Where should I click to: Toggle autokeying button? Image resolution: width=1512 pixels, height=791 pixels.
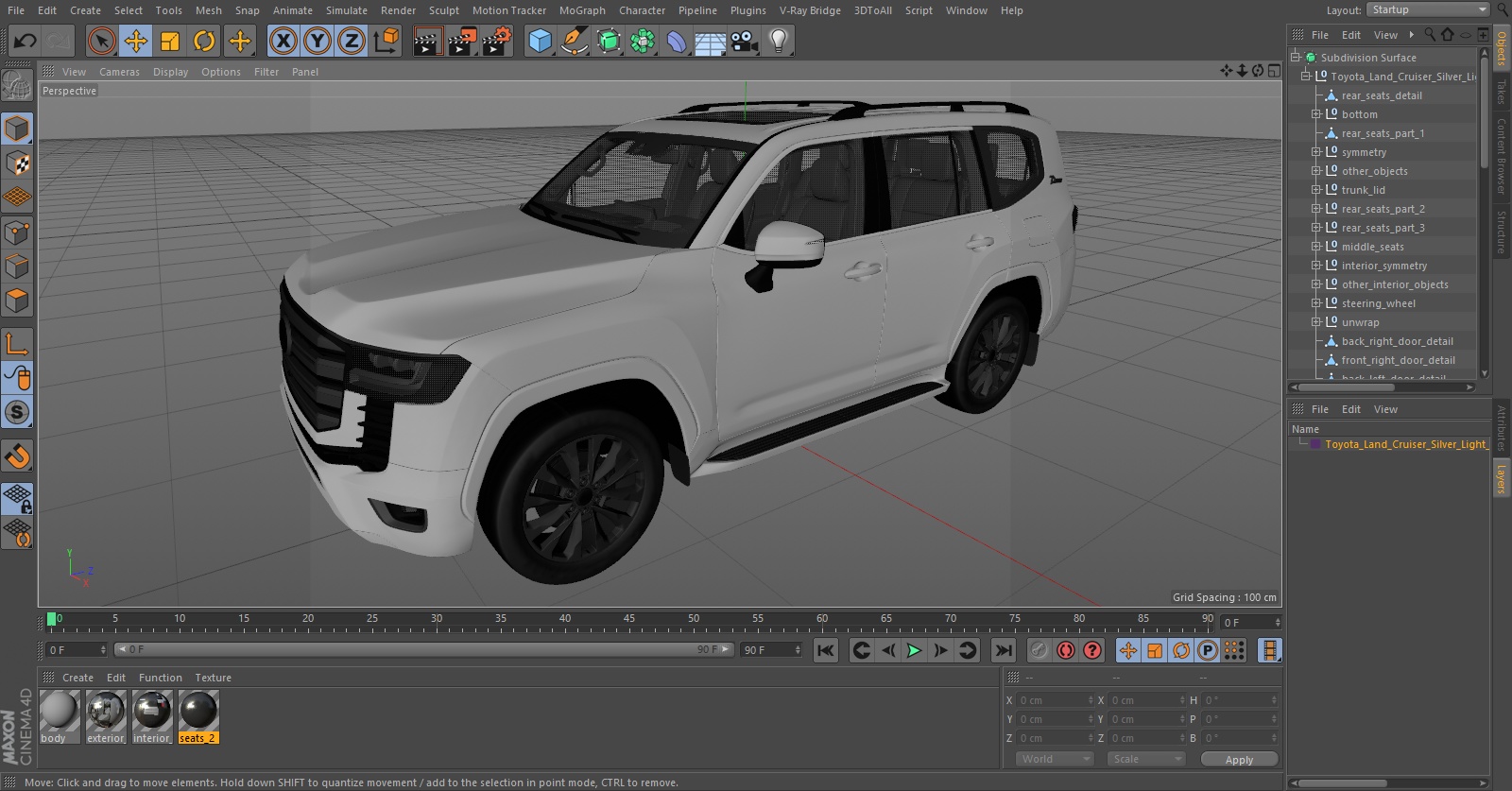point(1066,650)
